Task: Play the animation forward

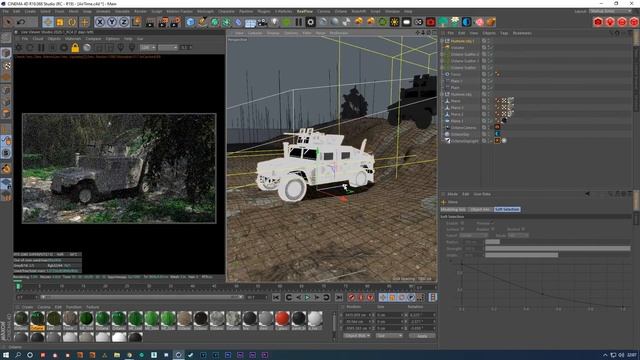Action: point(307,298)
